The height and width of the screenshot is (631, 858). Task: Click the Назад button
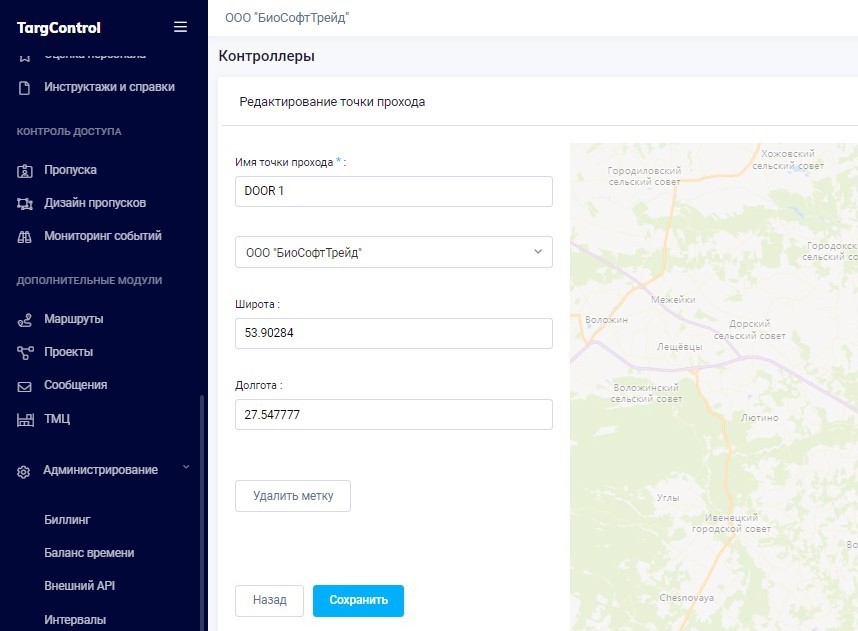269,600
